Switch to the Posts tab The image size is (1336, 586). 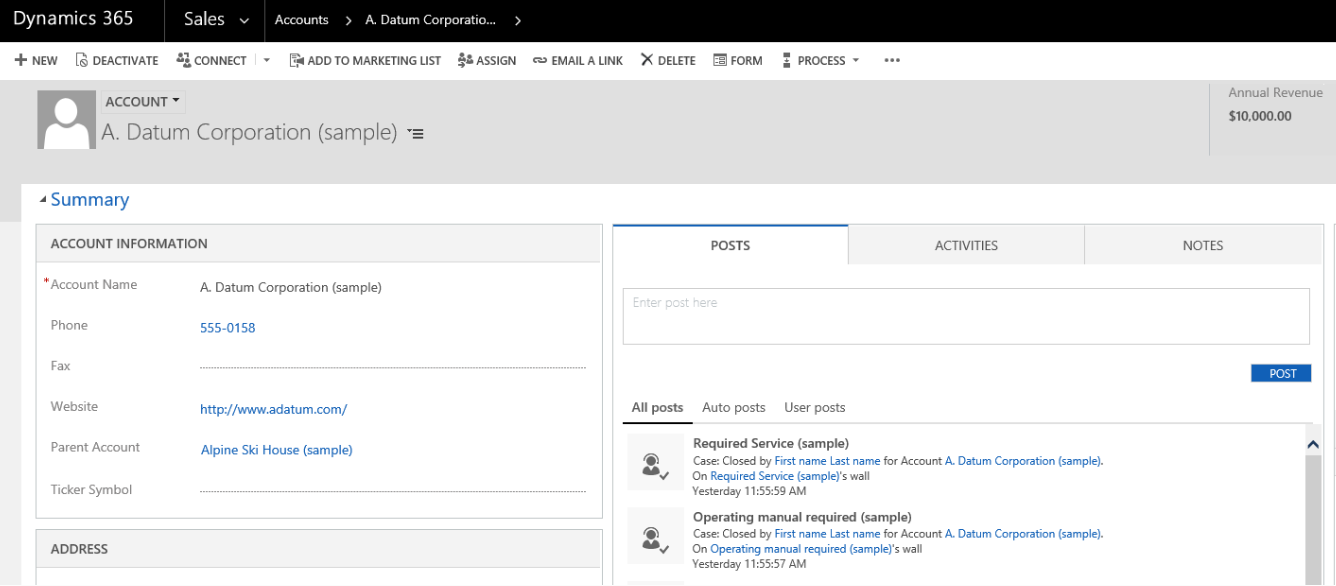730,245
